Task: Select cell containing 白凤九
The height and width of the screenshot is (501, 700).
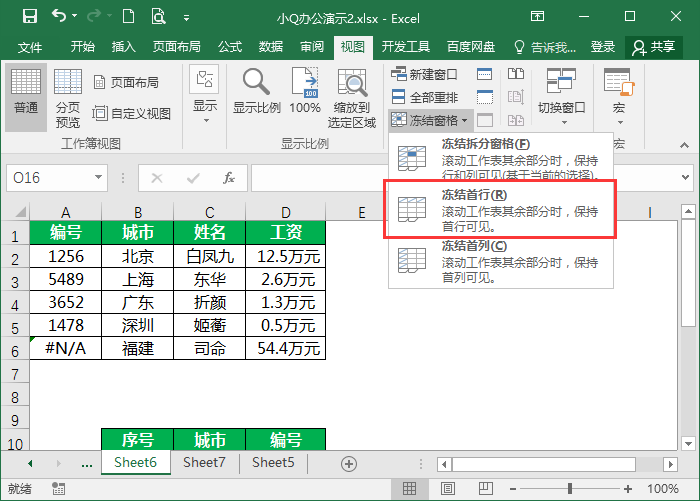Action: click(209, 256)
